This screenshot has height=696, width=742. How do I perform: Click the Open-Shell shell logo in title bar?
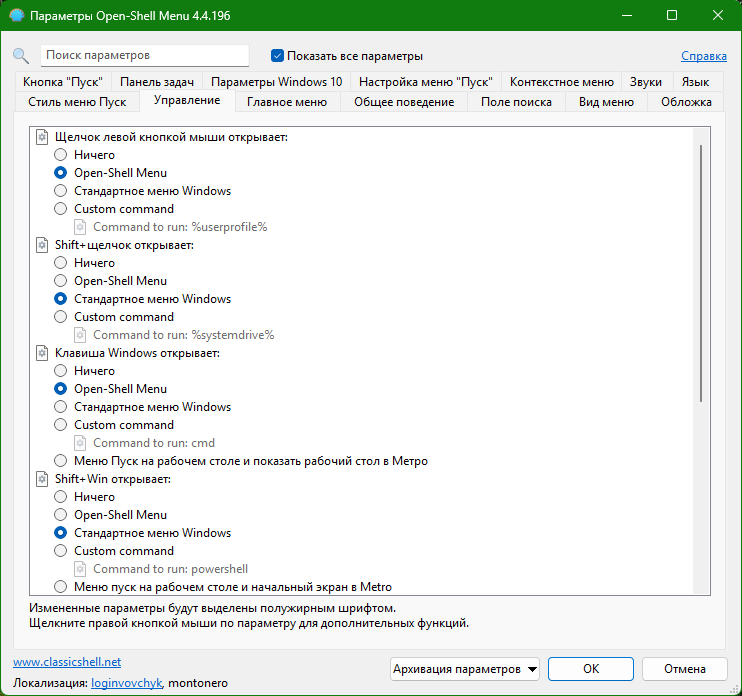point(17,15)
